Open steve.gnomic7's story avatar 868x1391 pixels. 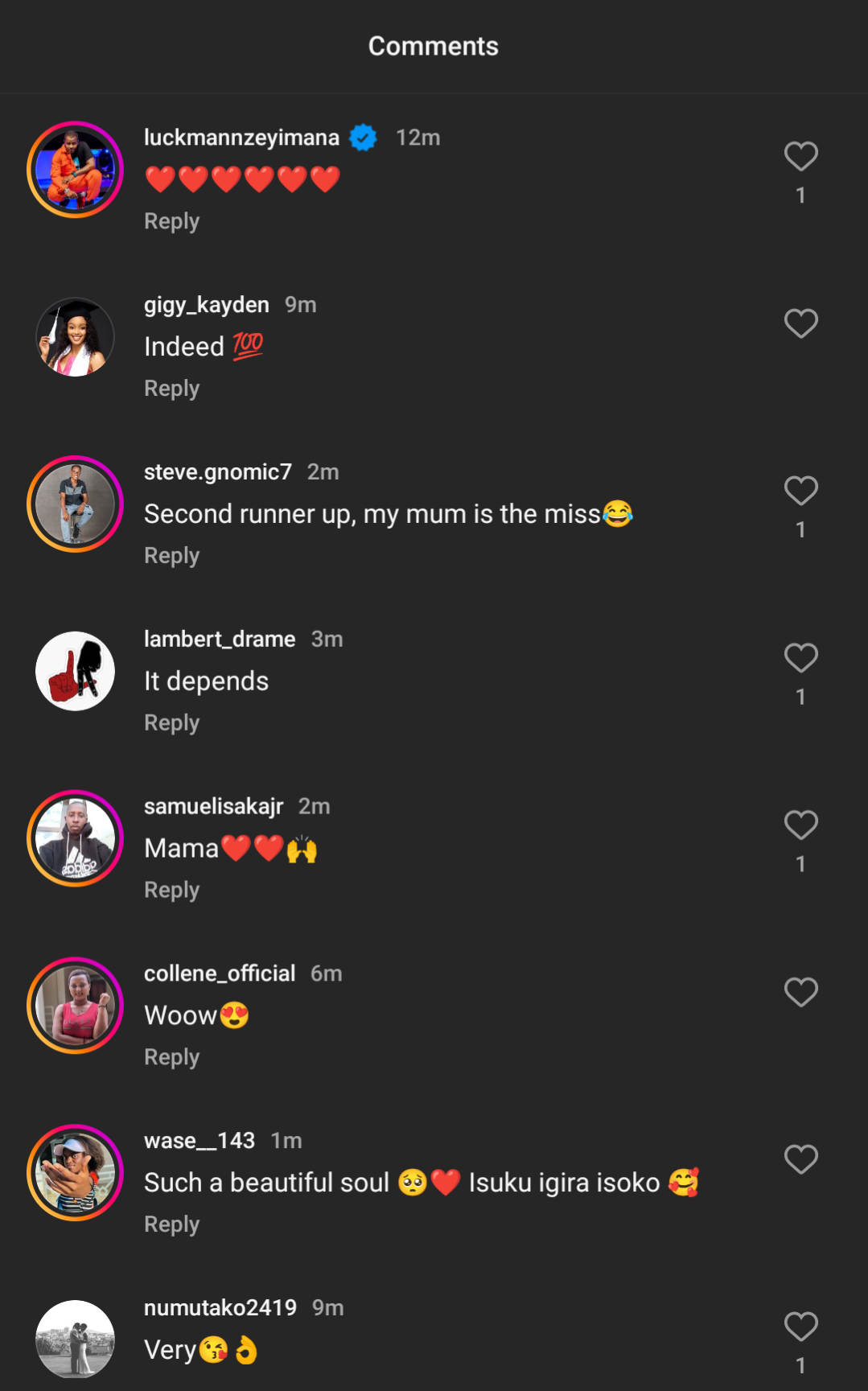[x=75, y=504]
